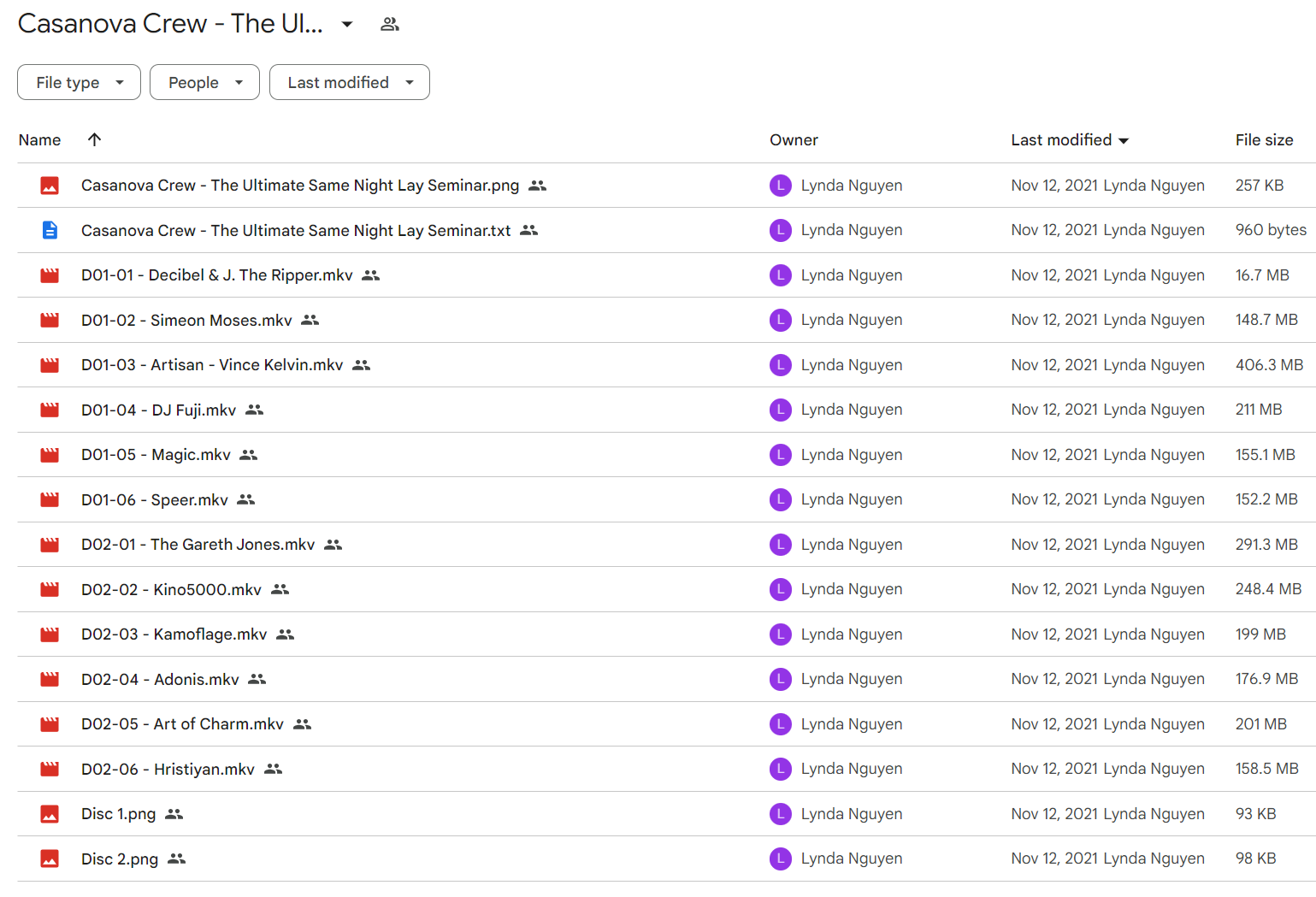The height and width of the screenshot is (897, 1316).
Task: Click shared icon next to Decibel & J. The Ripper.mkv
Action: [x=370, y=275]
